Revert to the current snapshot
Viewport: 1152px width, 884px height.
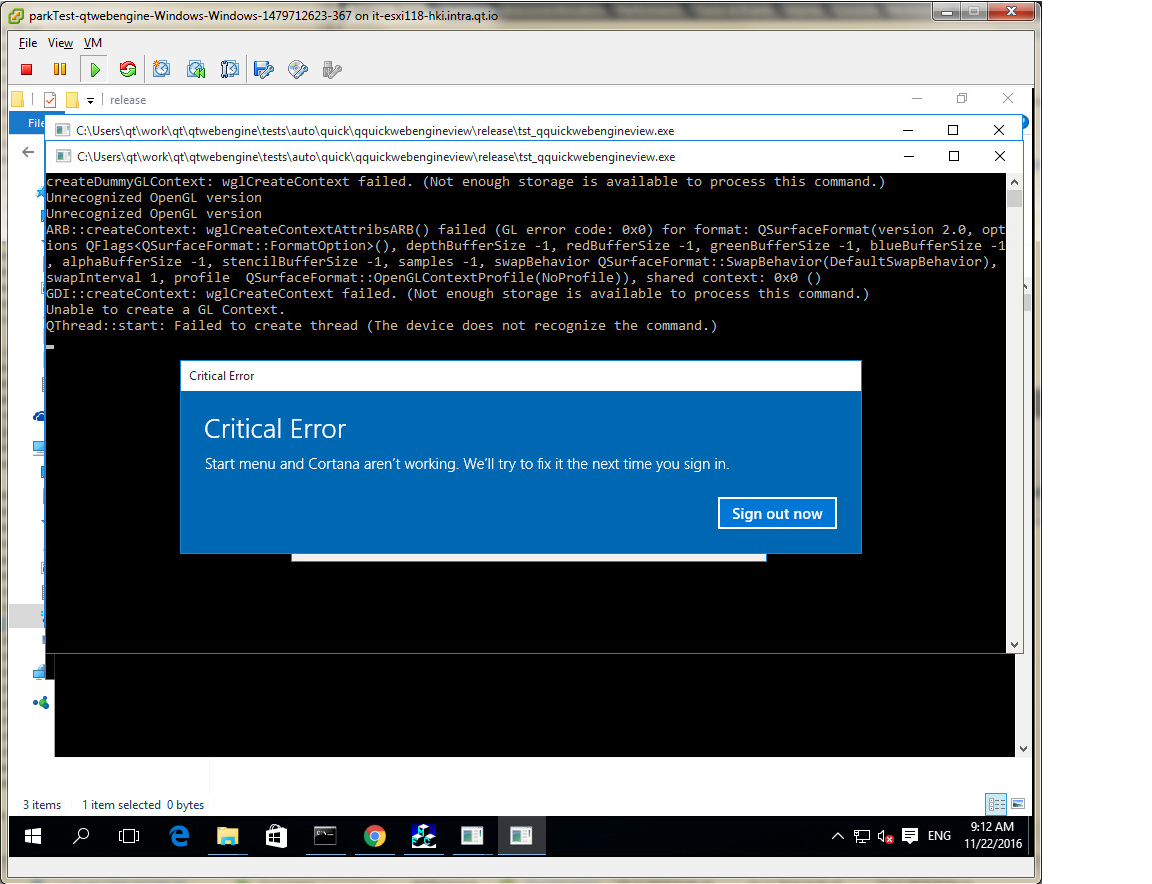(196, 69)
